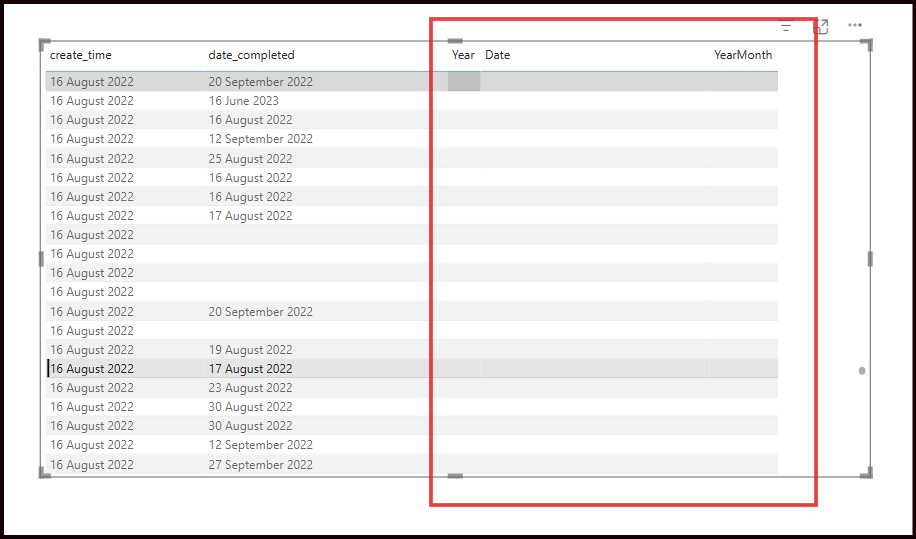This screenshot has width=916, height=539.
Task: Open the More options ellipsis menu
Action: point(855,25)
